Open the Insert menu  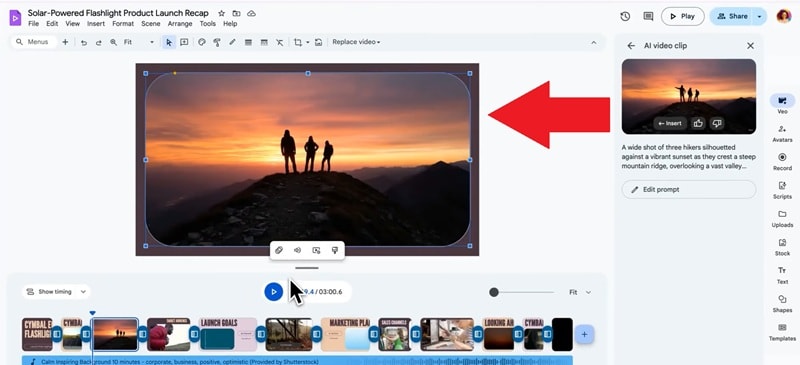pos(96,23)
